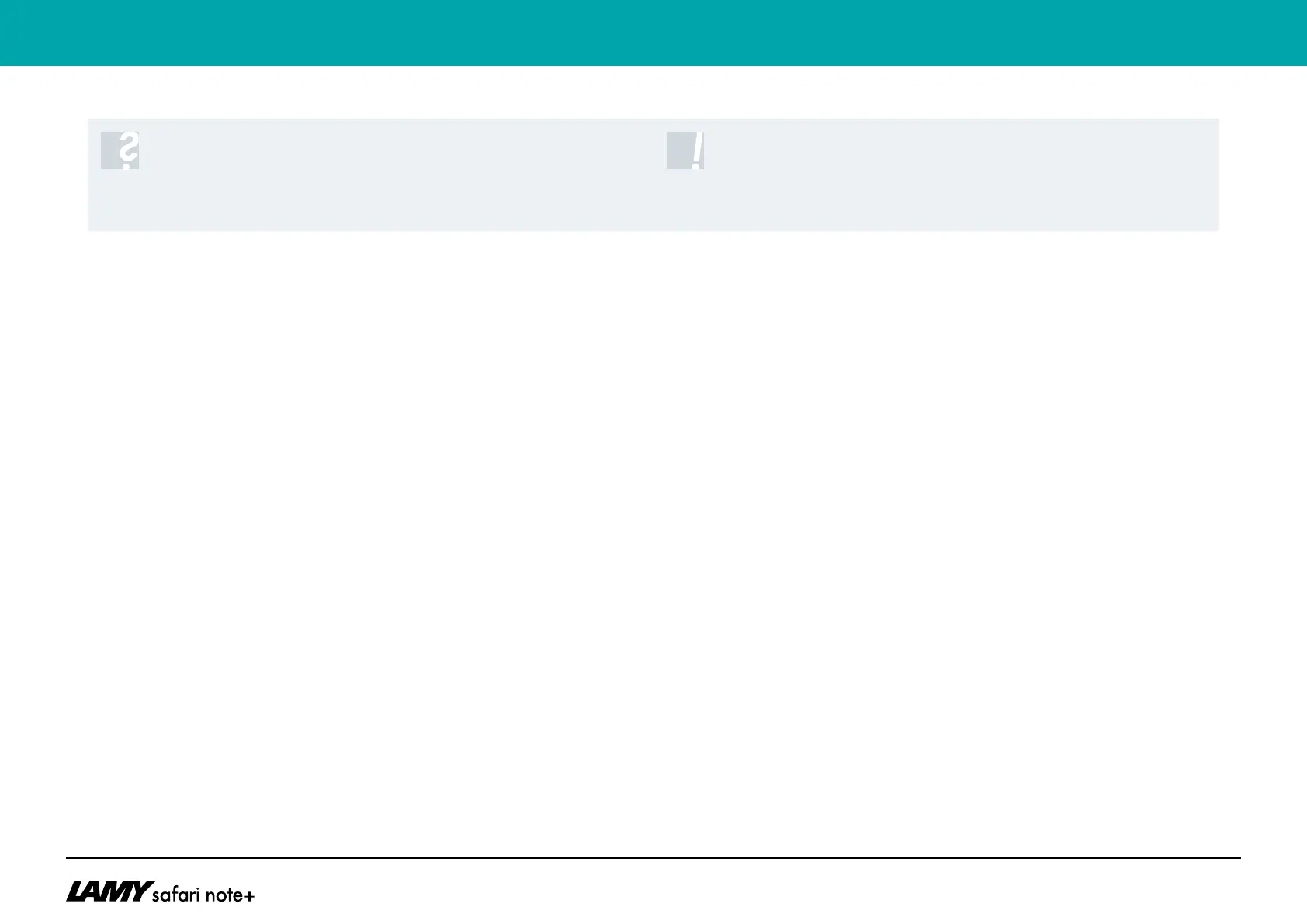Click the exclamation mark icon
Screen dimensions: 1307x924
tap(685, 151)
